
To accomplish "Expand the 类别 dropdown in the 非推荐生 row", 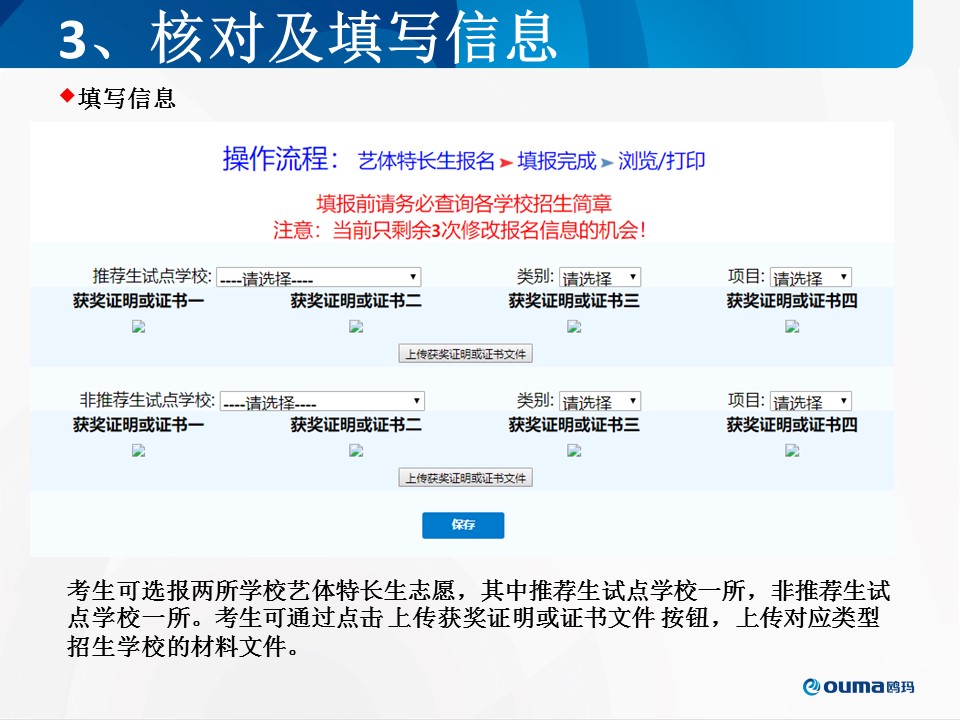I will [599, 402].
